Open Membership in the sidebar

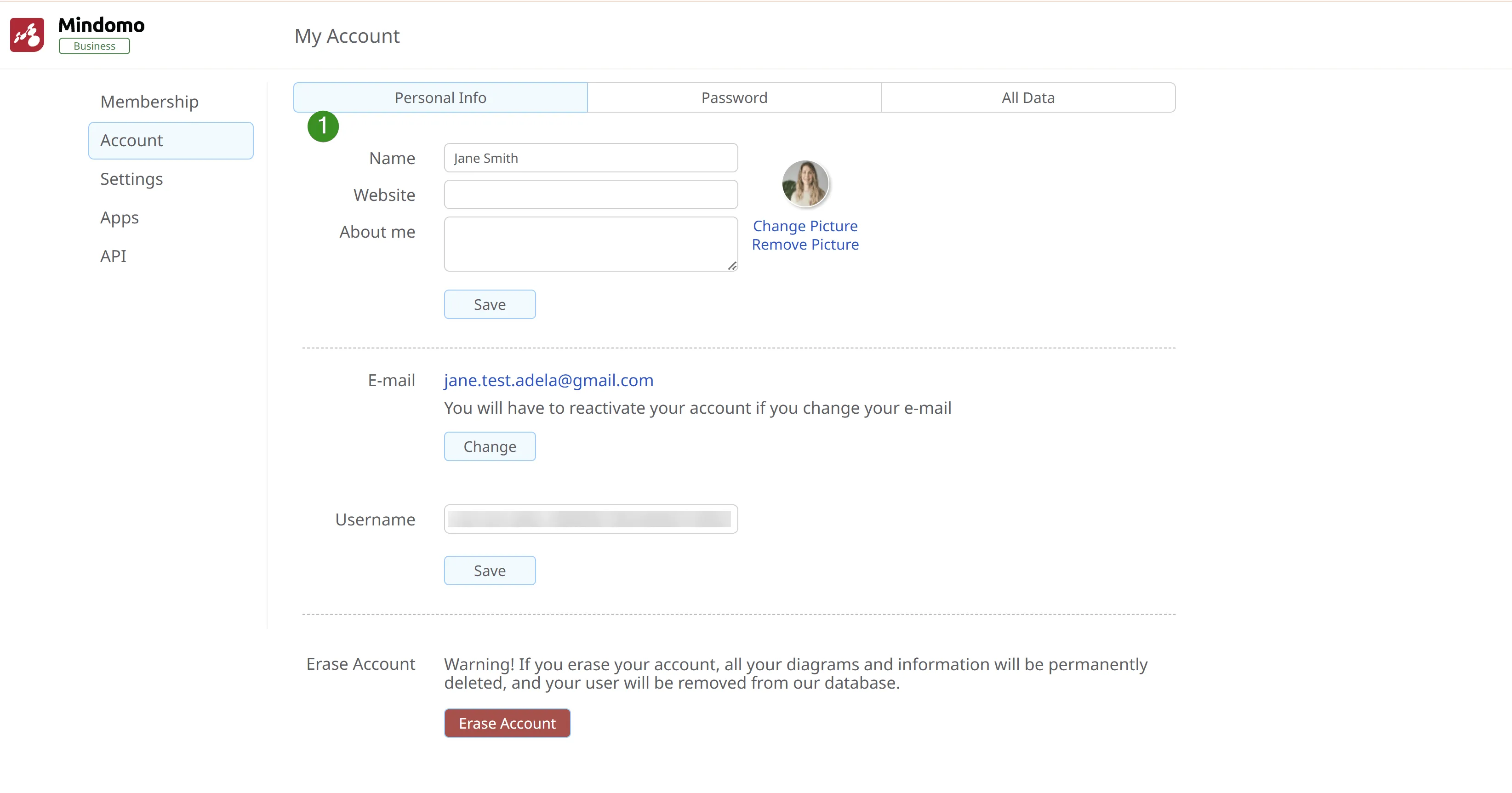click(x=149, y=102)
